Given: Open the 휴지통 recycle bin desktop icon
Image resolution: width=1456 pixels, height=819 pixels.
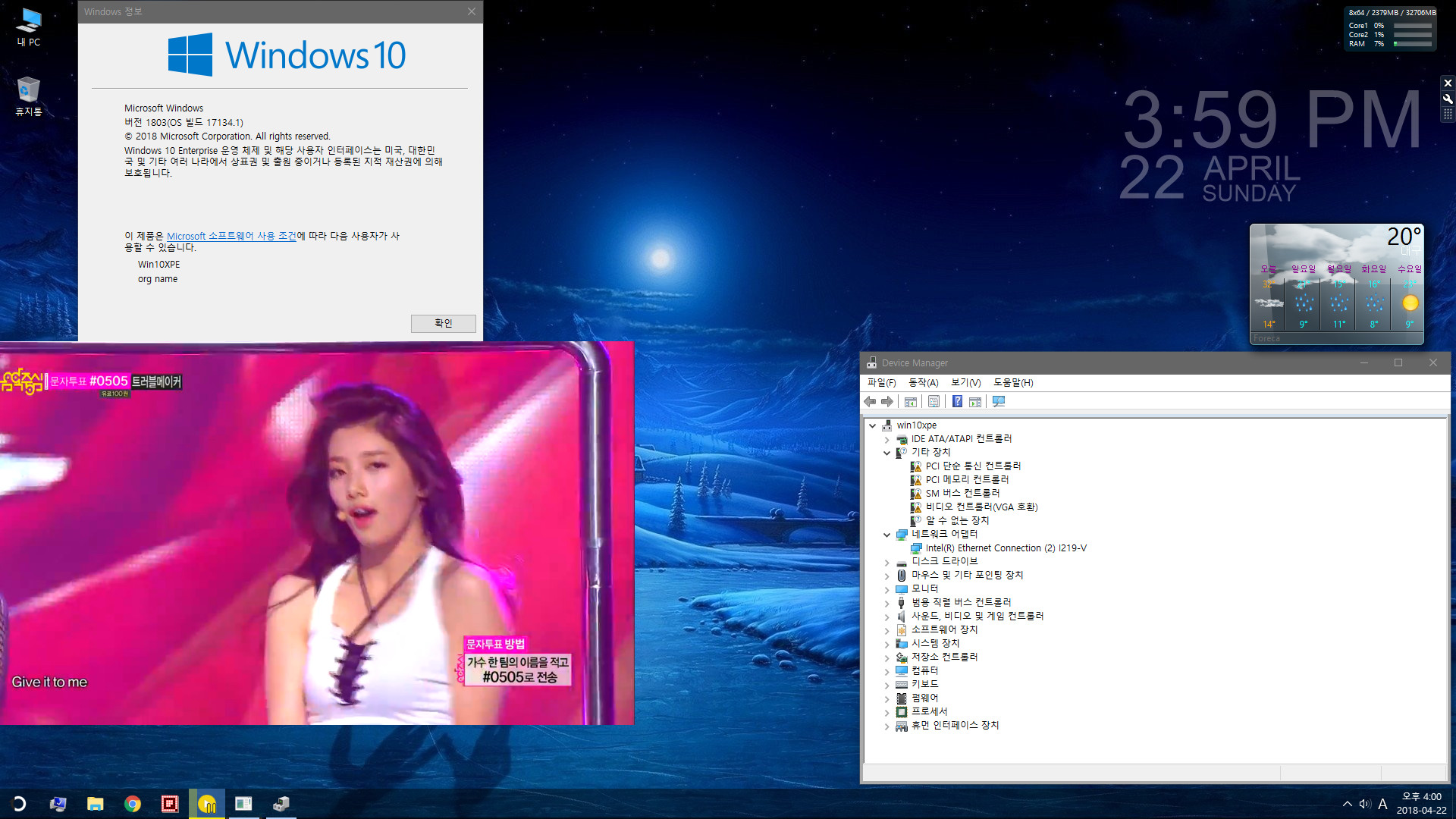Looking at the screenshot, I should pos(29,96).
